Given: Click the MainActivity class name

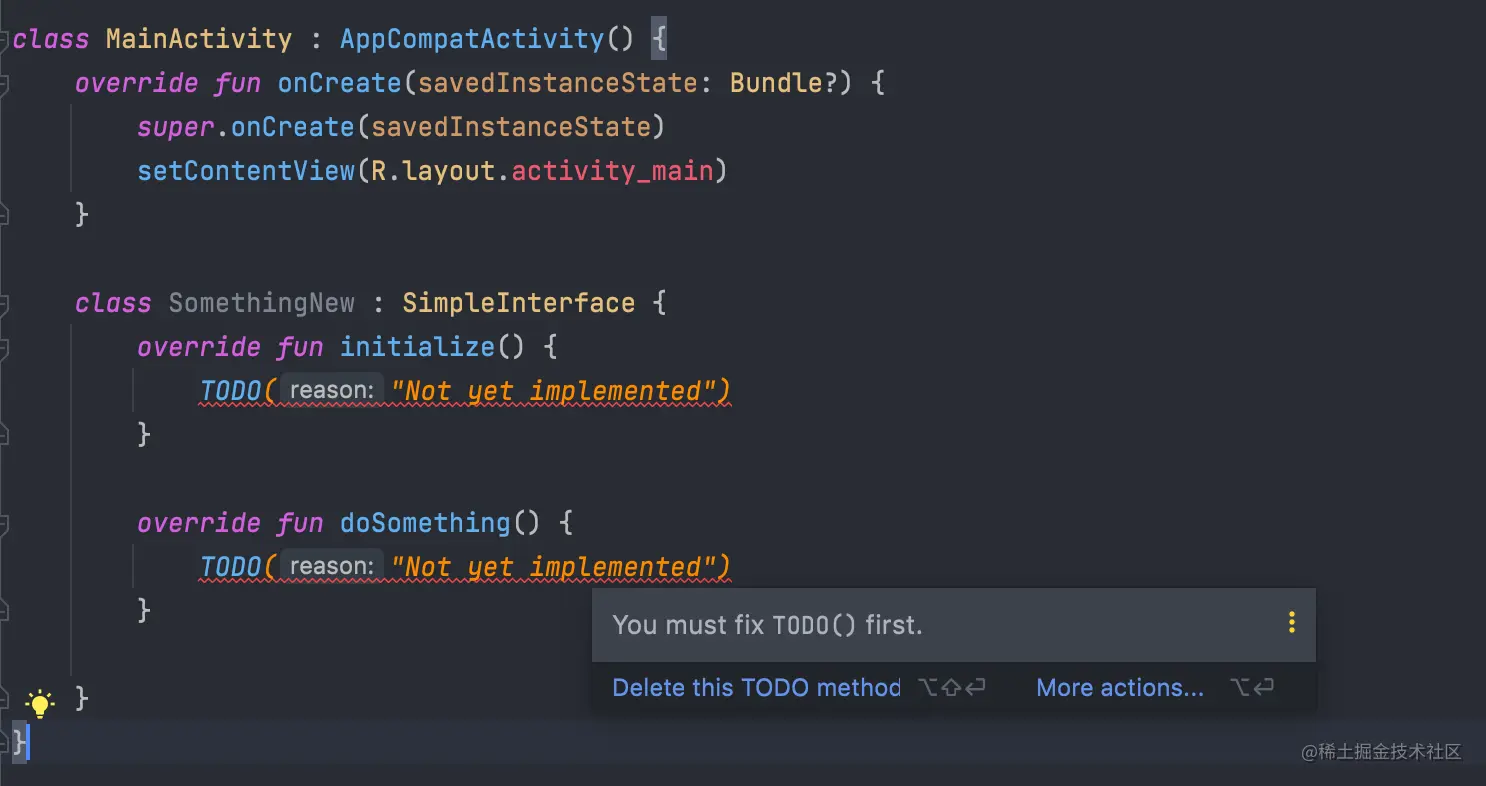Looking at the screenshot, I should click(x=199, y=39).
